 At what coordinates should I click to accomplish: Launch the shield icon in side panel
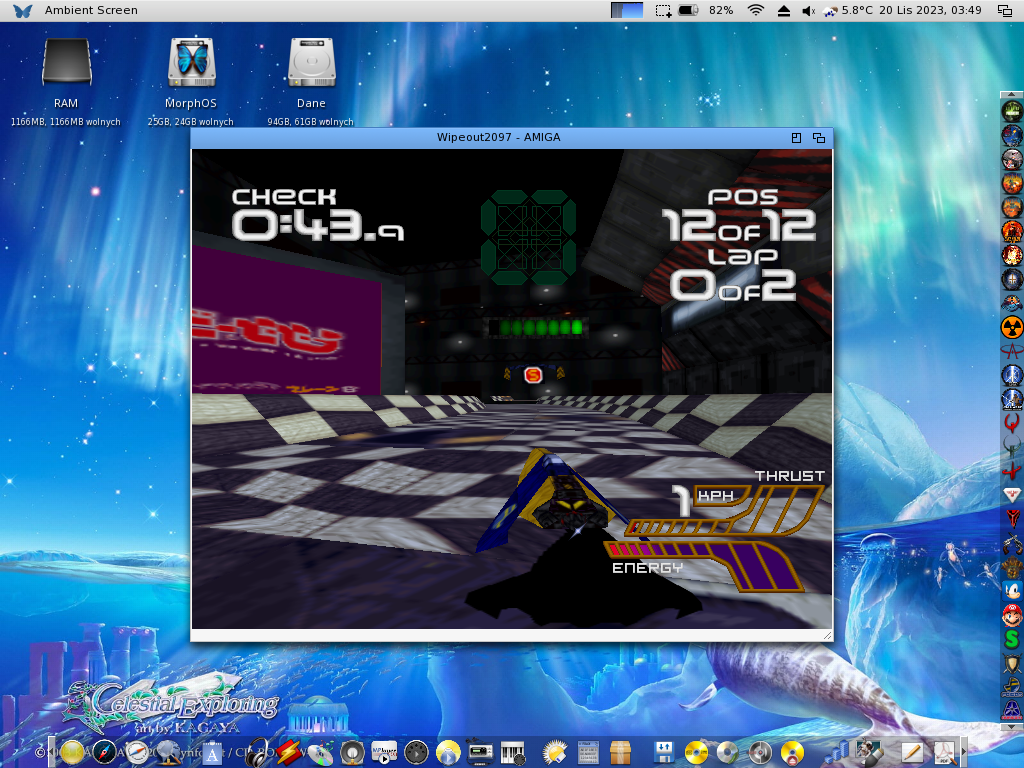coord(1012,665)
